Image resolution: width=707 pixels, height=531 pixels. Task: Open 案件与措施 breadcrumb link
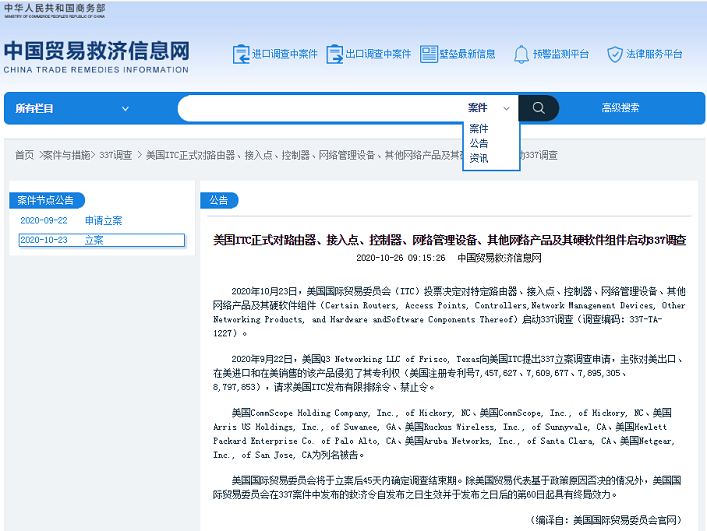[67, 155]
